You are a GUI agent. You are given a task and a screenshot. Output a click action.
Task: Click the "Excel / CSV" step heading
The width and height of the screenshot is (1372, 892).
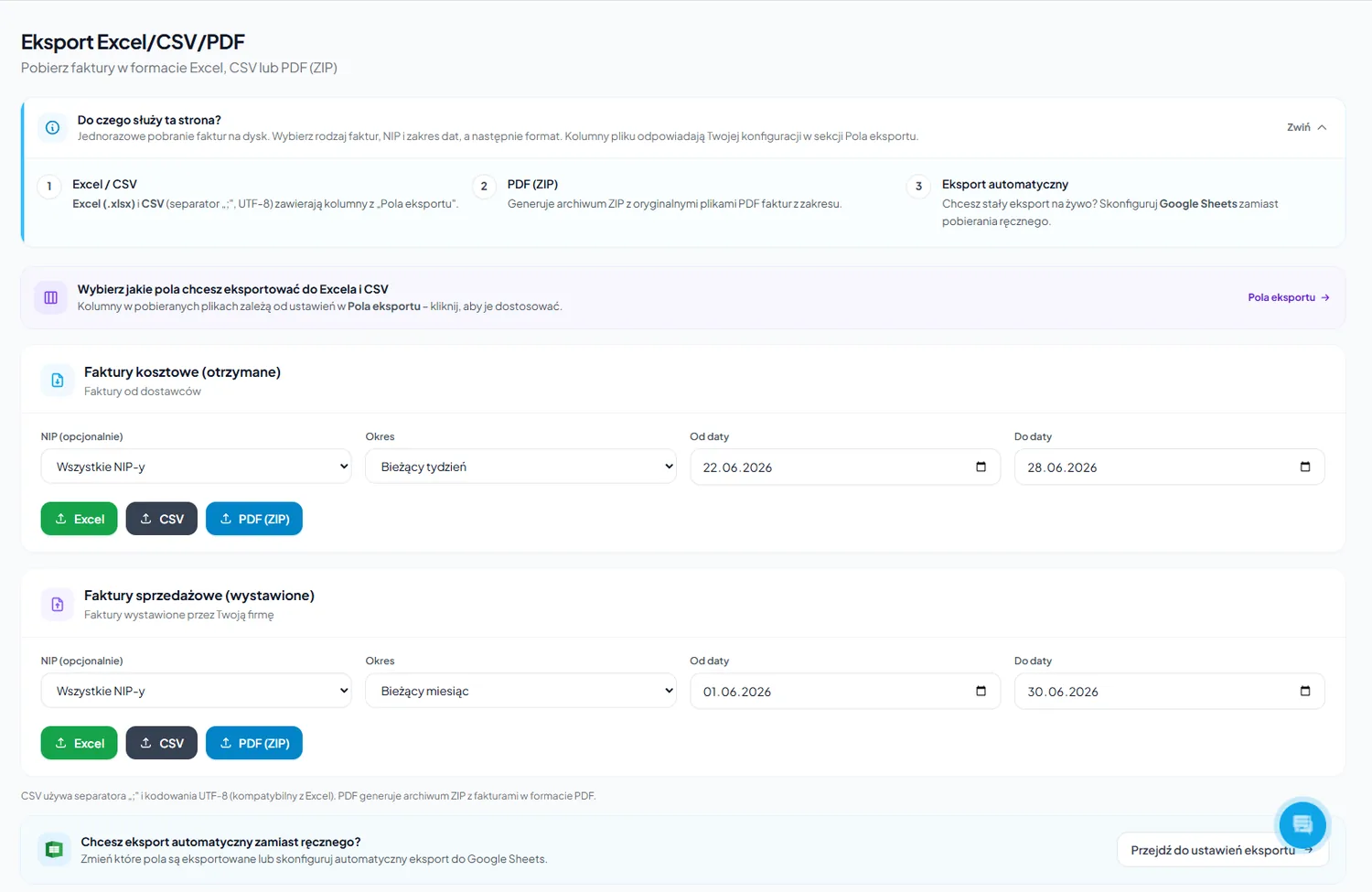(105, 184)
